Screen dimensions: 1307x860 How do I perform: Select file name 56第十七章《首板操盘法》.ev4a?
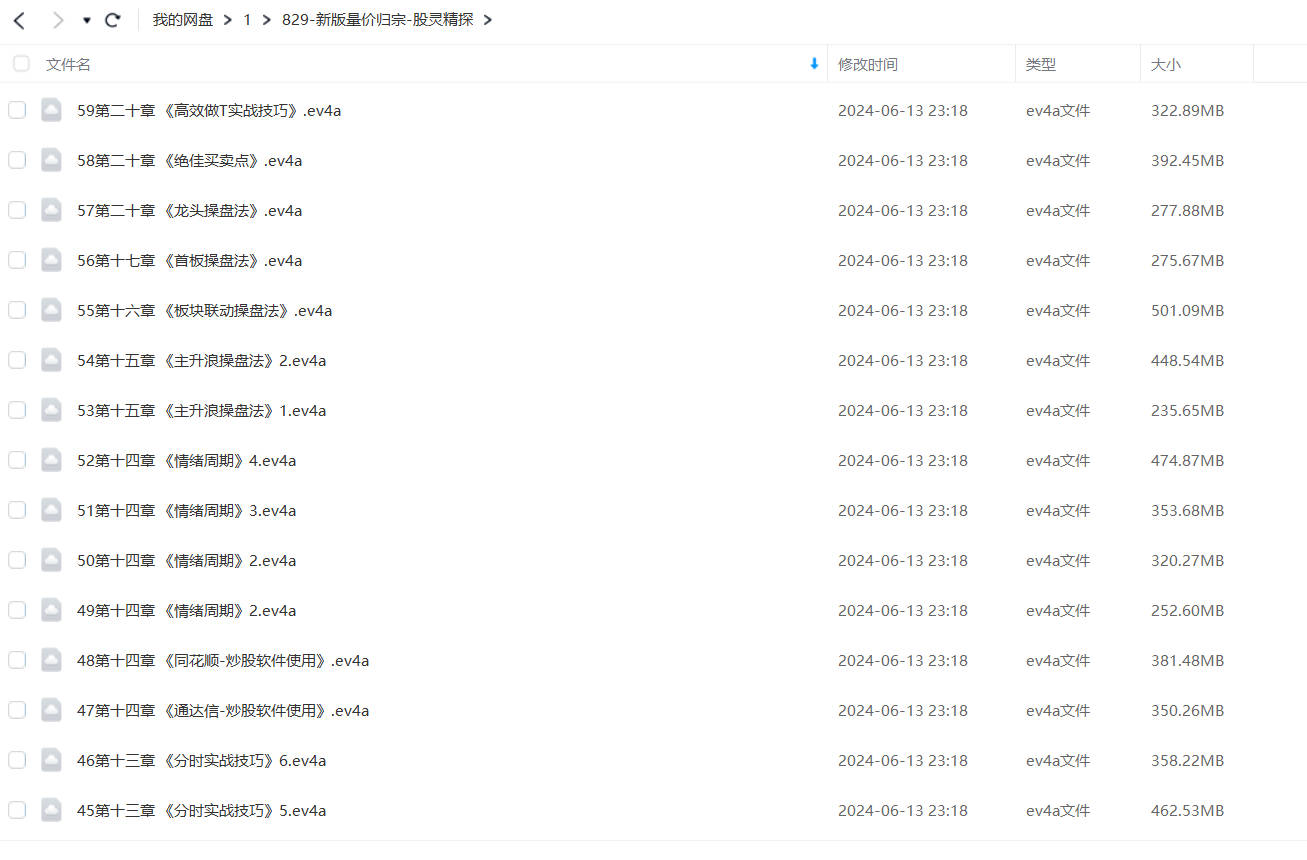pyautogui.click(x=190, y=261)
